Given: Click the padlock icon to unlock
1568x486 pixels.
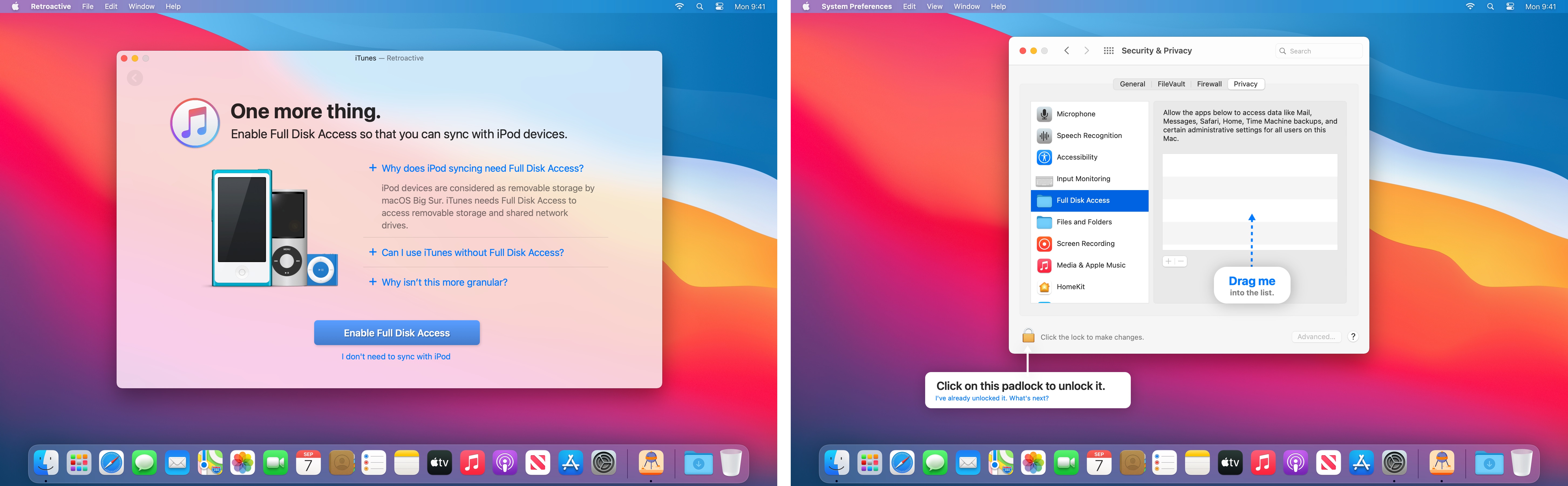Looking at the screenshot, I should (x=1028, y=336).
